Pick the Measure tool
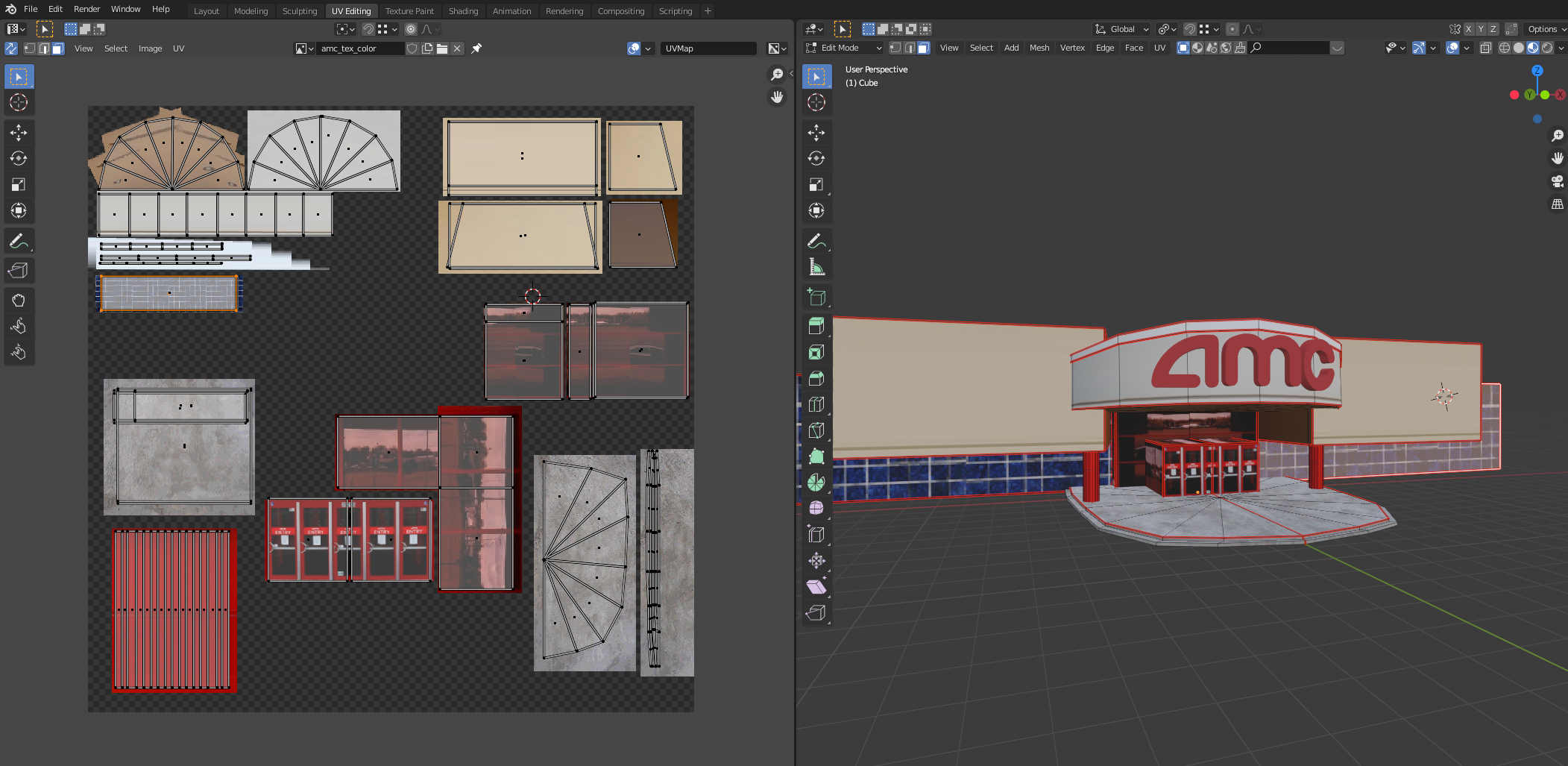1568x766 pixels. click(816, 267)
